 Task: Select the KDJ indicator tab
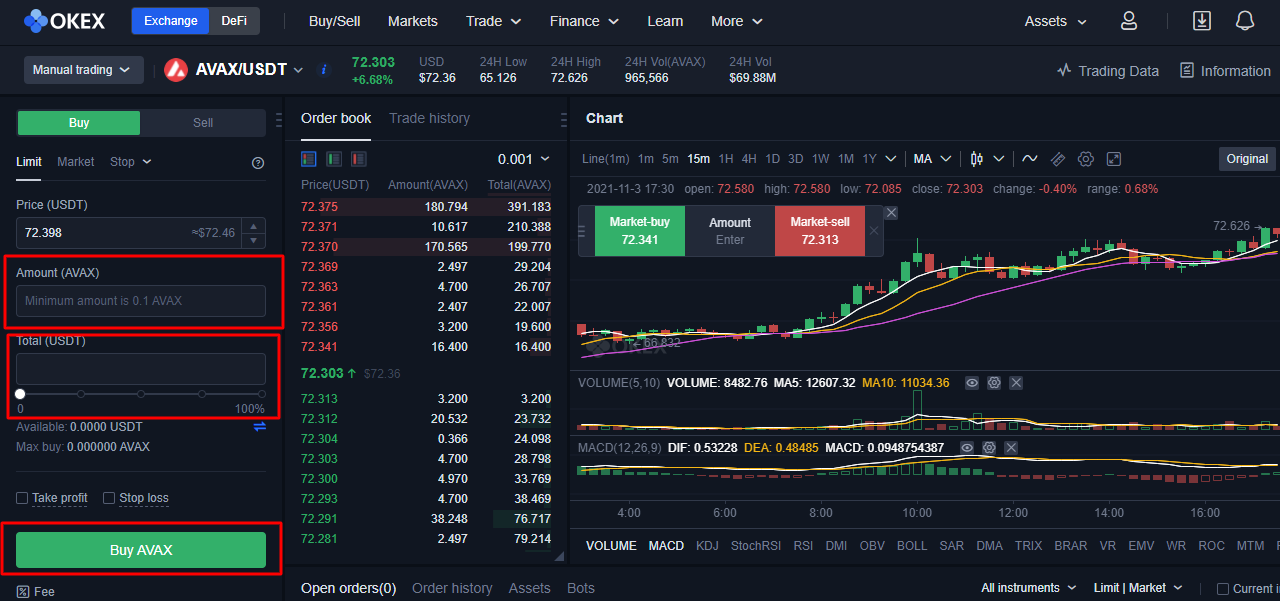coord(707,546)
